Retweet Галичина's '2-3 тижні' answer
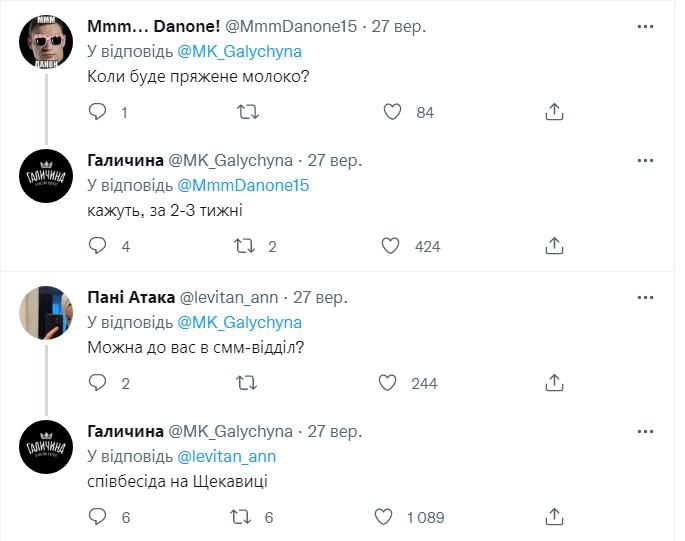The width and height of the screenshot is (685, 541). coord(243,246)
